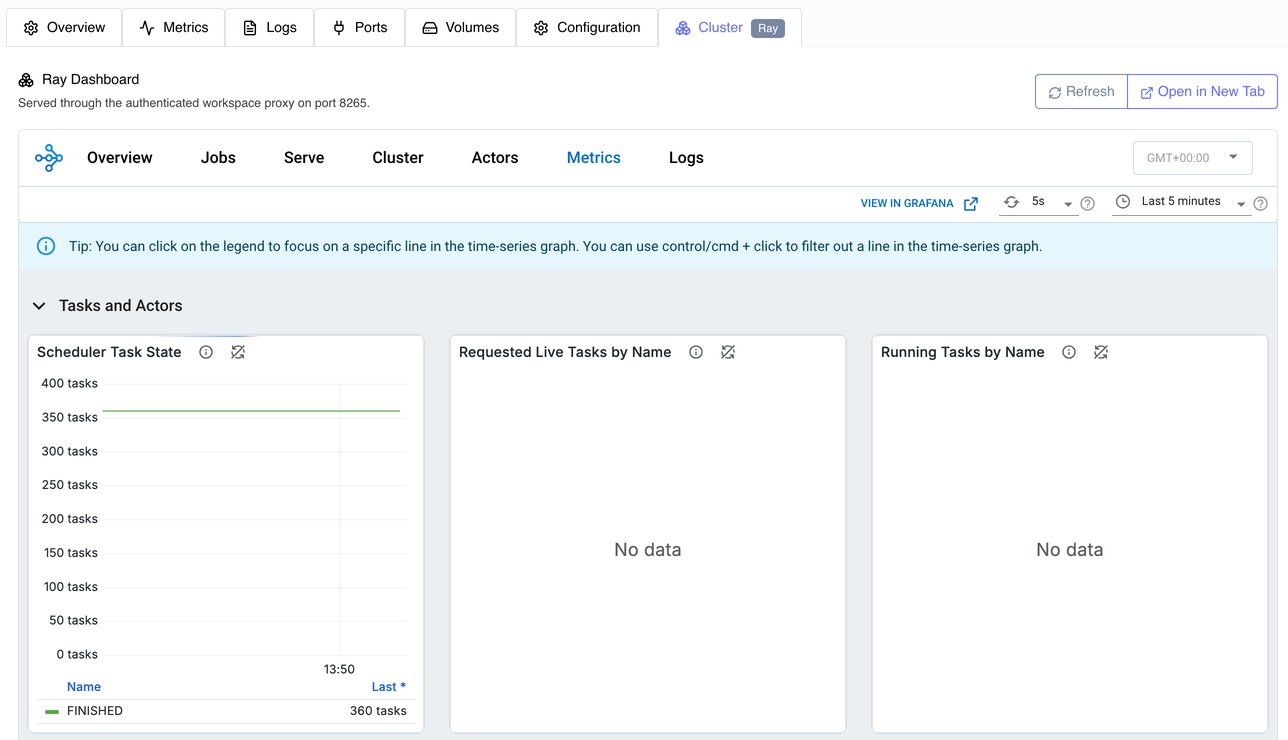Select the Cluster Ray tab

click(x=730, y=28)
